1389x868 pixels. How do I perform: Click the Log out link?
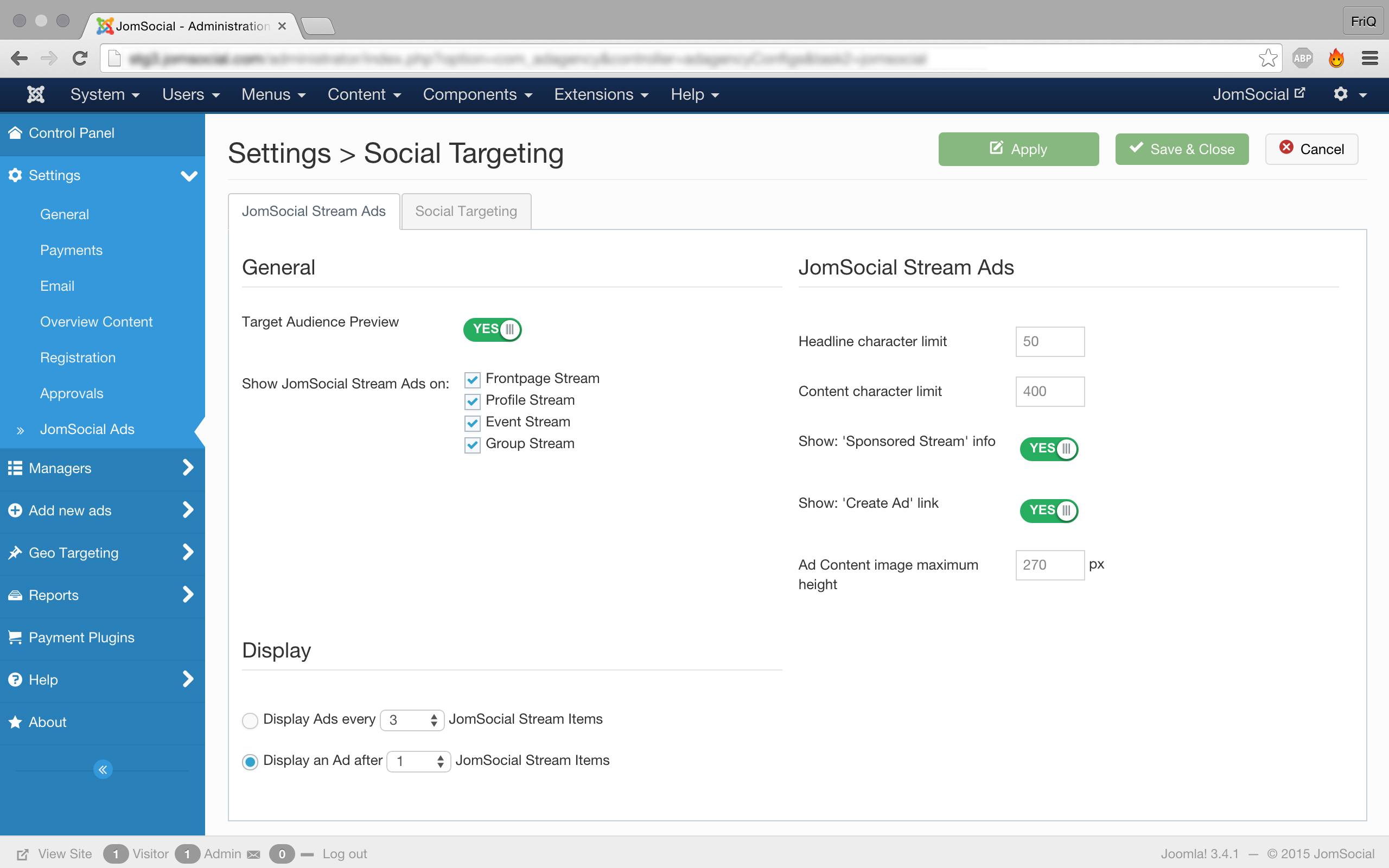345,854
